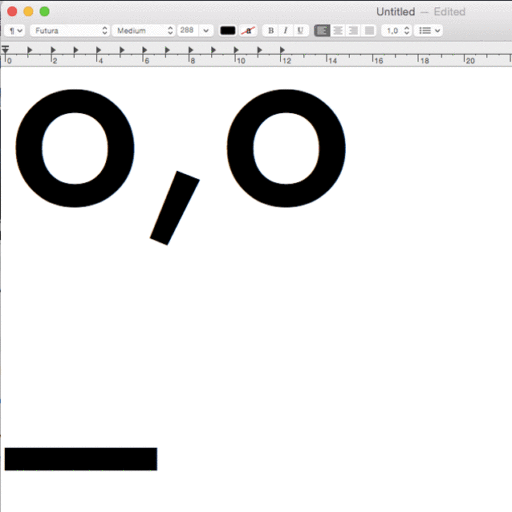Open the black text color swatch

(x=228, y=31)
